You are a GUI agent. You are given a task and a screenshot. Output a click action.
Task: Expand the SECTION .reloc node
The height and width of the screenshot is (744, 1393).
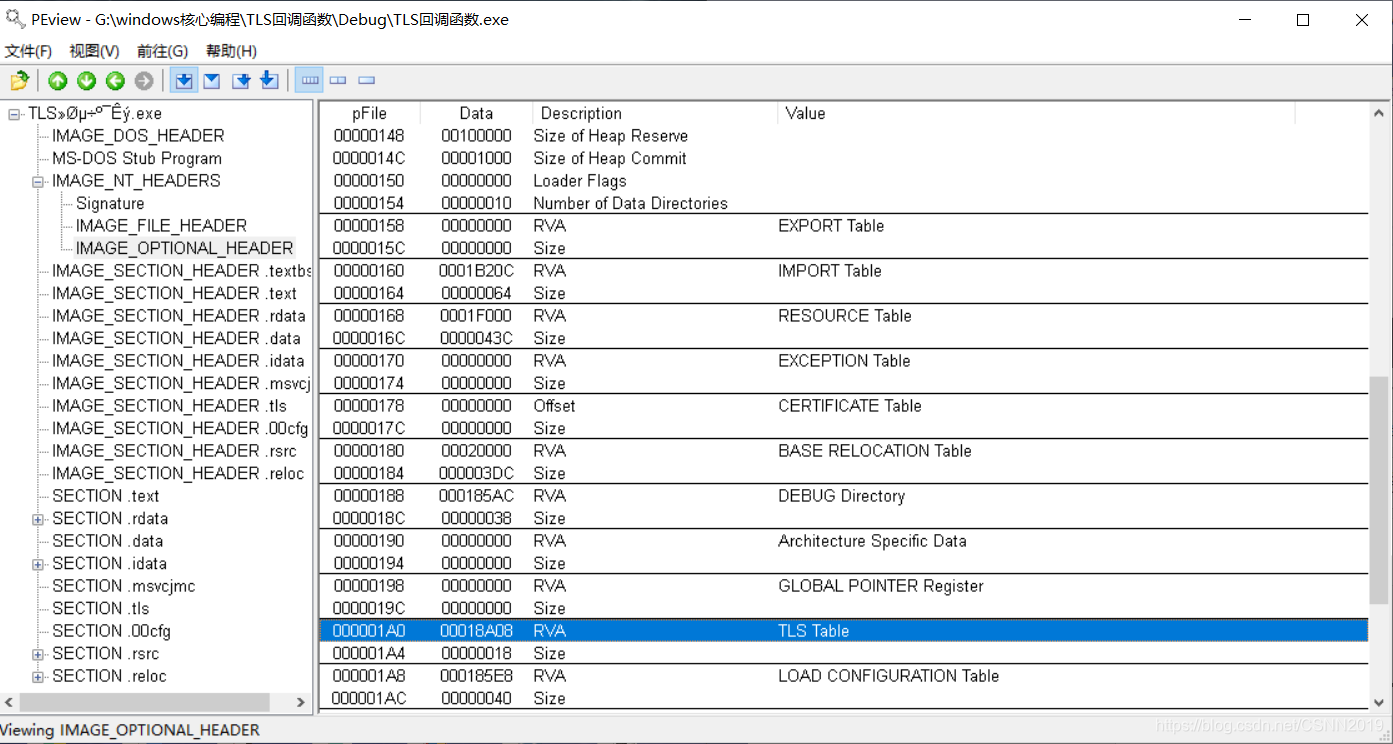click(x=38, y=677)
